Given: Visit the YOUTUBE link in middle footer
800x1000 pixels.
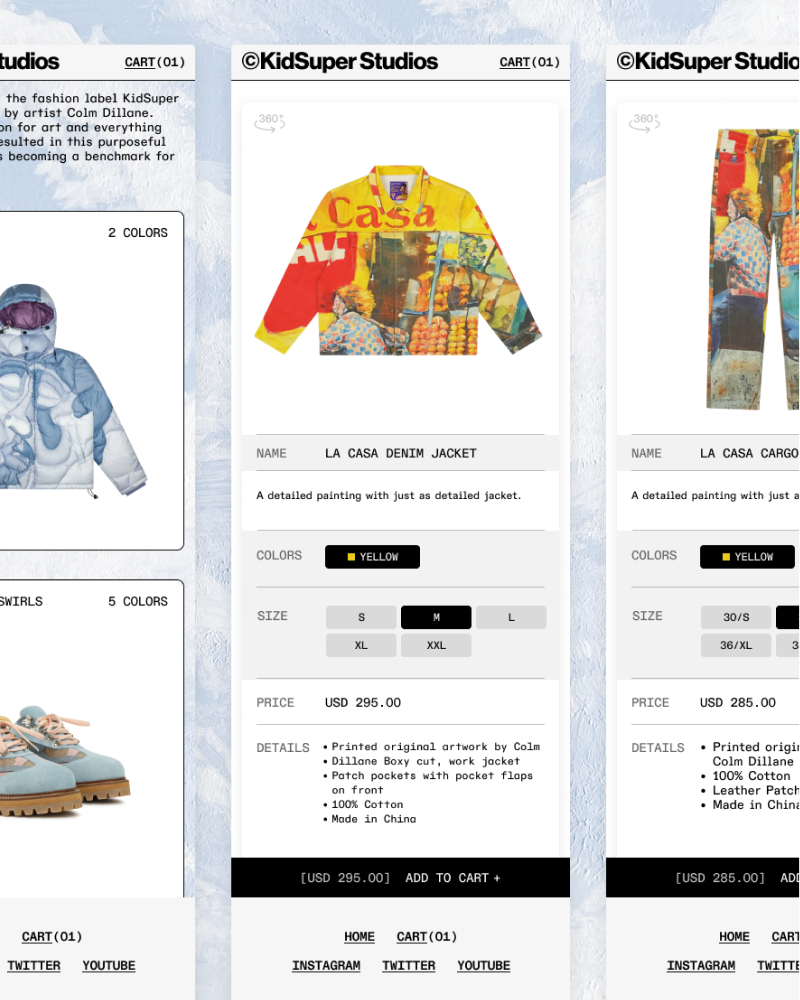Looking at the screenshot, I should pyautogui.click(x=484, y=966).
